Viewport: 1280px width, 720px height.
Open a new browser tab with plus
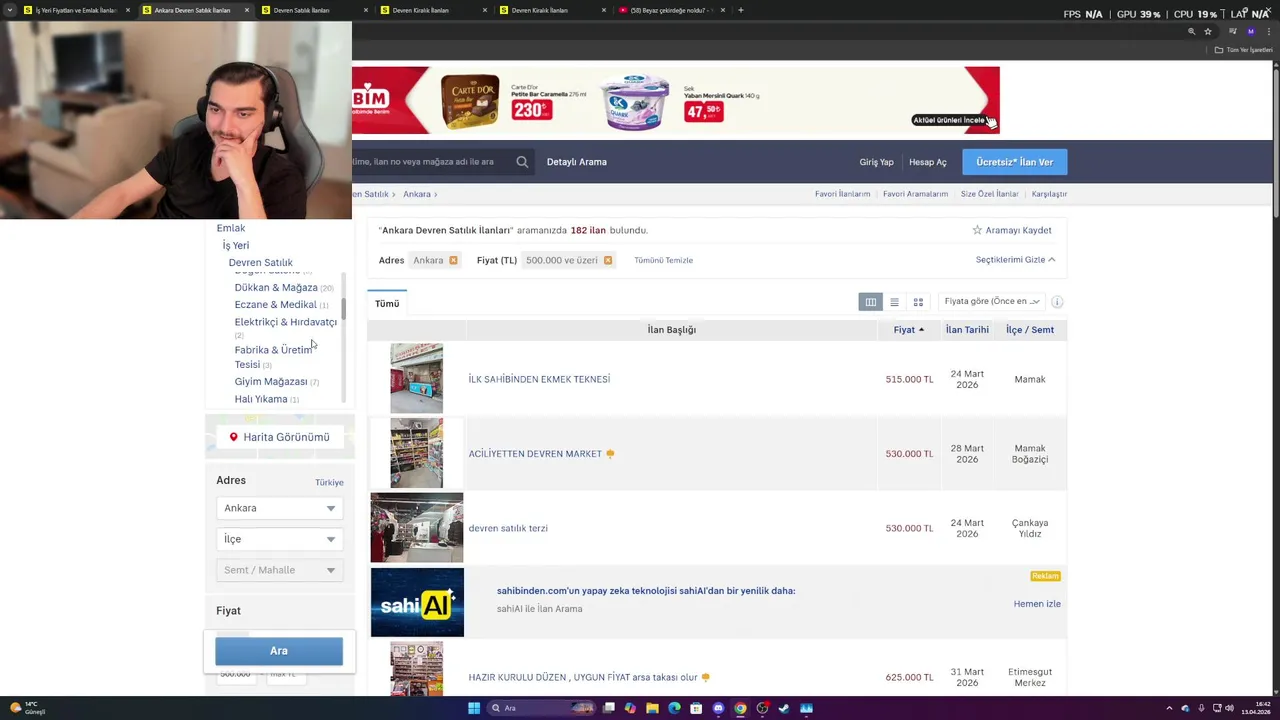point(740,10)
